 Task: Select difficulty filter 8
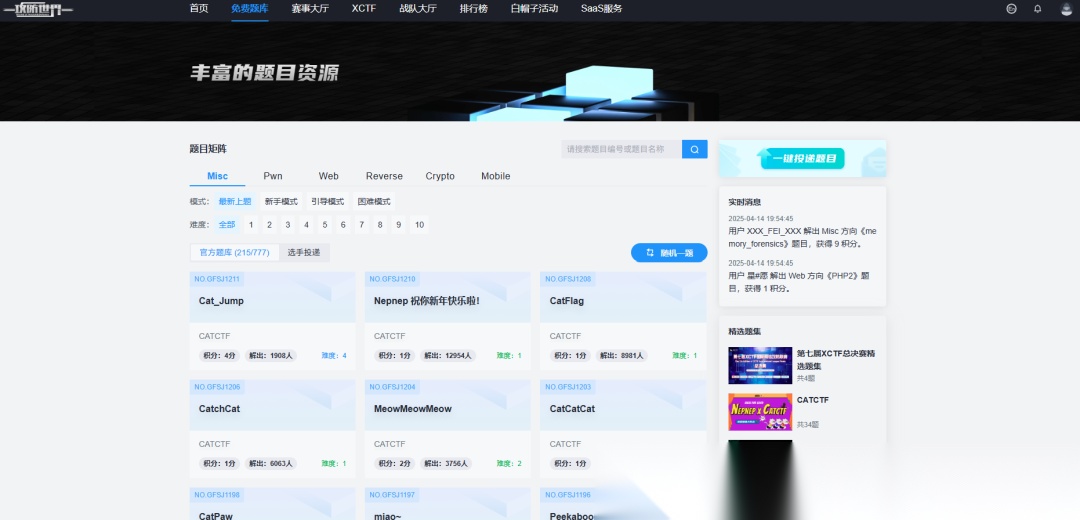pyautogui.click(x=380, y=225)
